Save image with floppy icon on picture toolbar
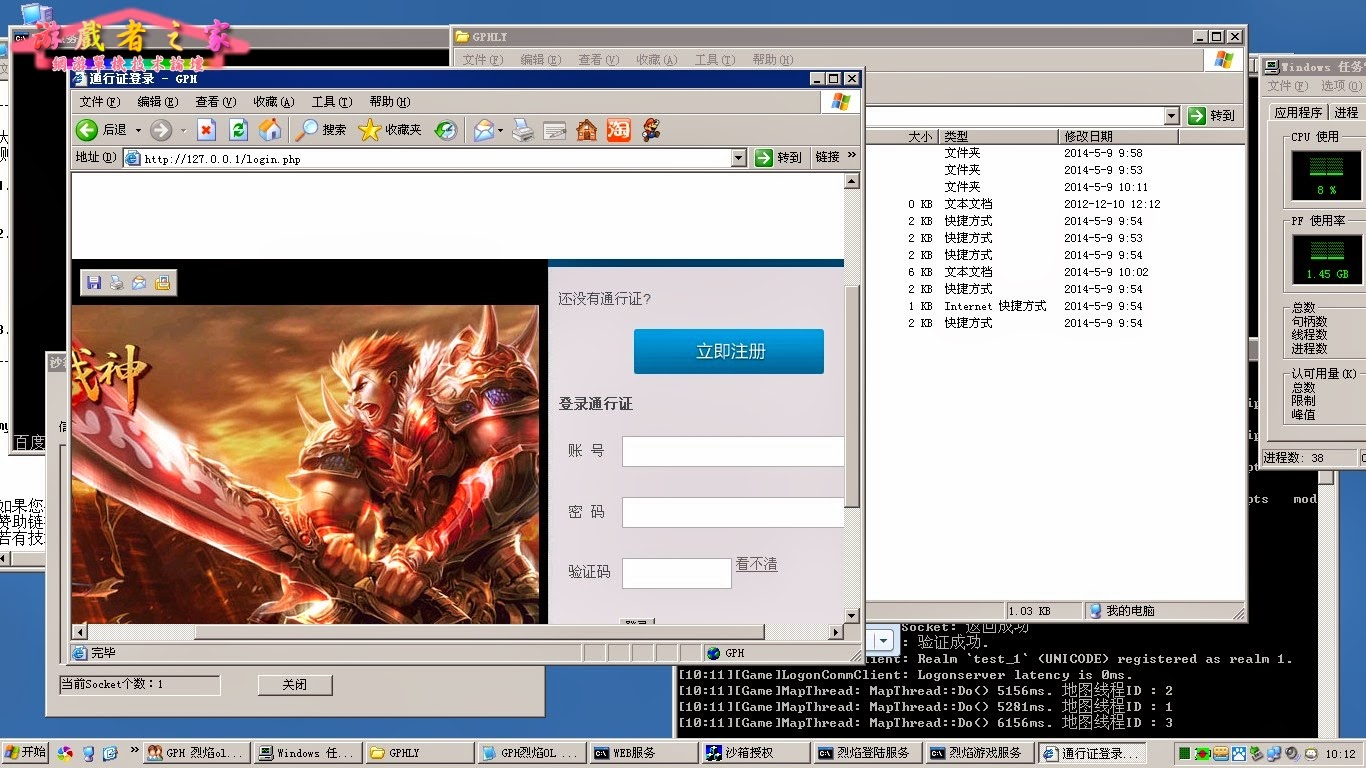This screenshot has height=768, width=1366. [x=94, y=283]
